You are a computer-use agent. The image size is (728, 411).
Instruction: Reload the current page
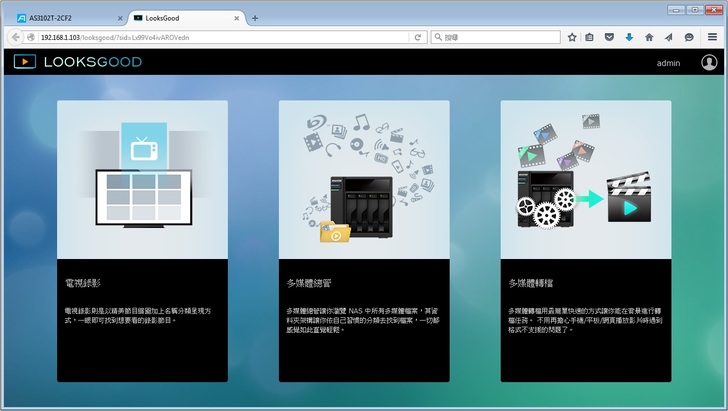[x=417, y=37]
